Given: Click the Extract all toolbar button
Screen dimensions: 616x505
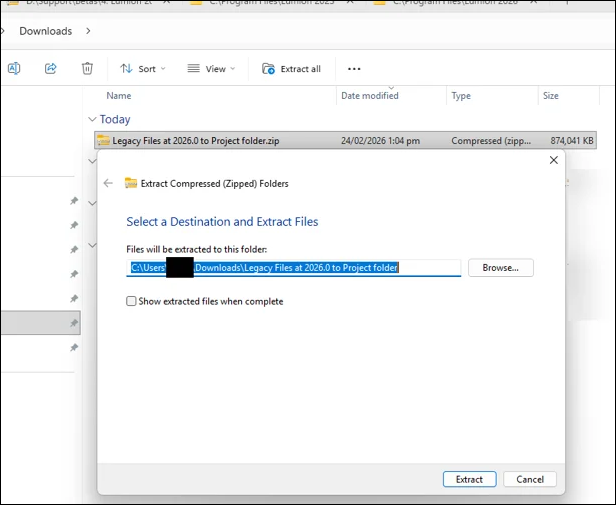Looking at the screenshot, I should (x=291, y=69).
